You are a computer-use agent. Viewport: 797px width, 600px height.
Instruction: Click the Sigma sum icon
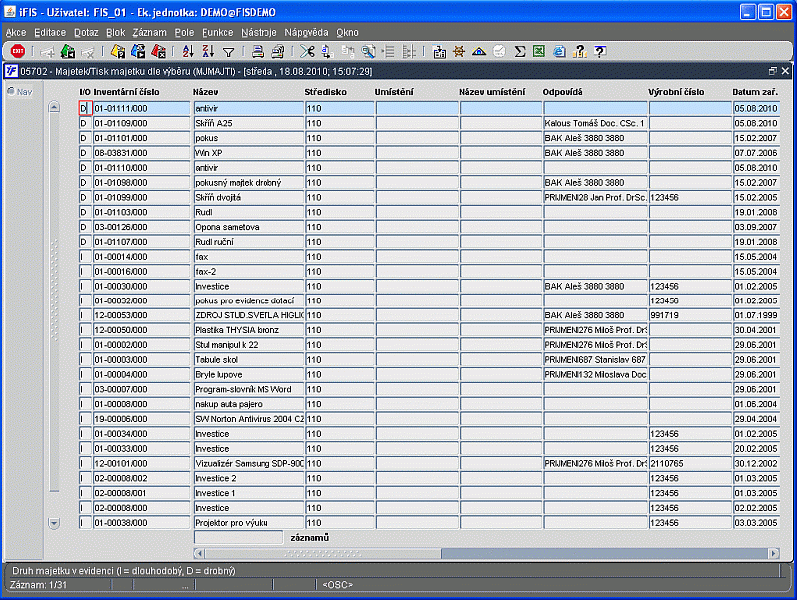point(520,51)
